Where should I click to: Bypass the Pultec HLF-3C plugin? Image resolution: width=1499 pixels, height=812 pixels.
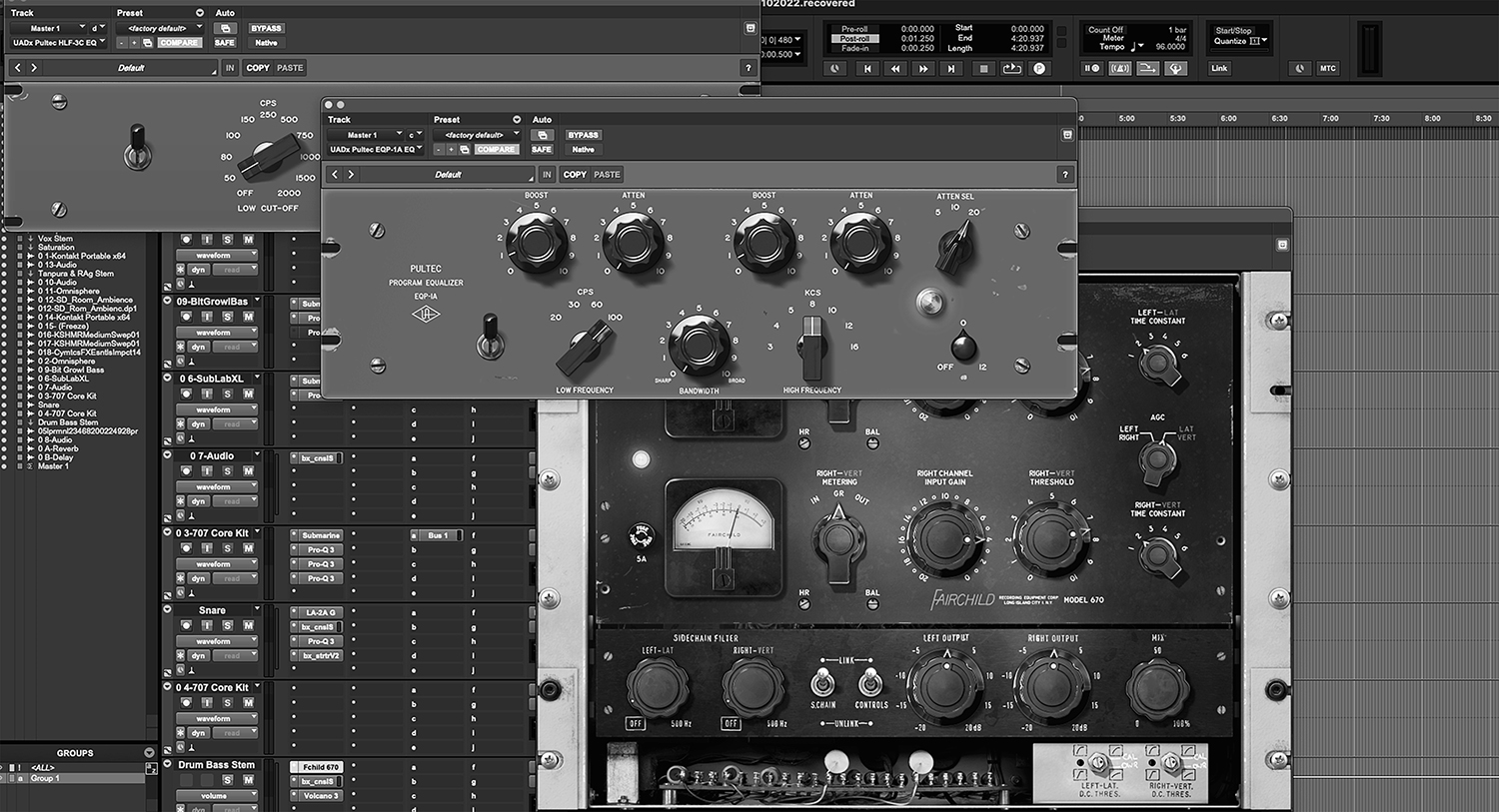pyautogui.click(x=266, y=29)
